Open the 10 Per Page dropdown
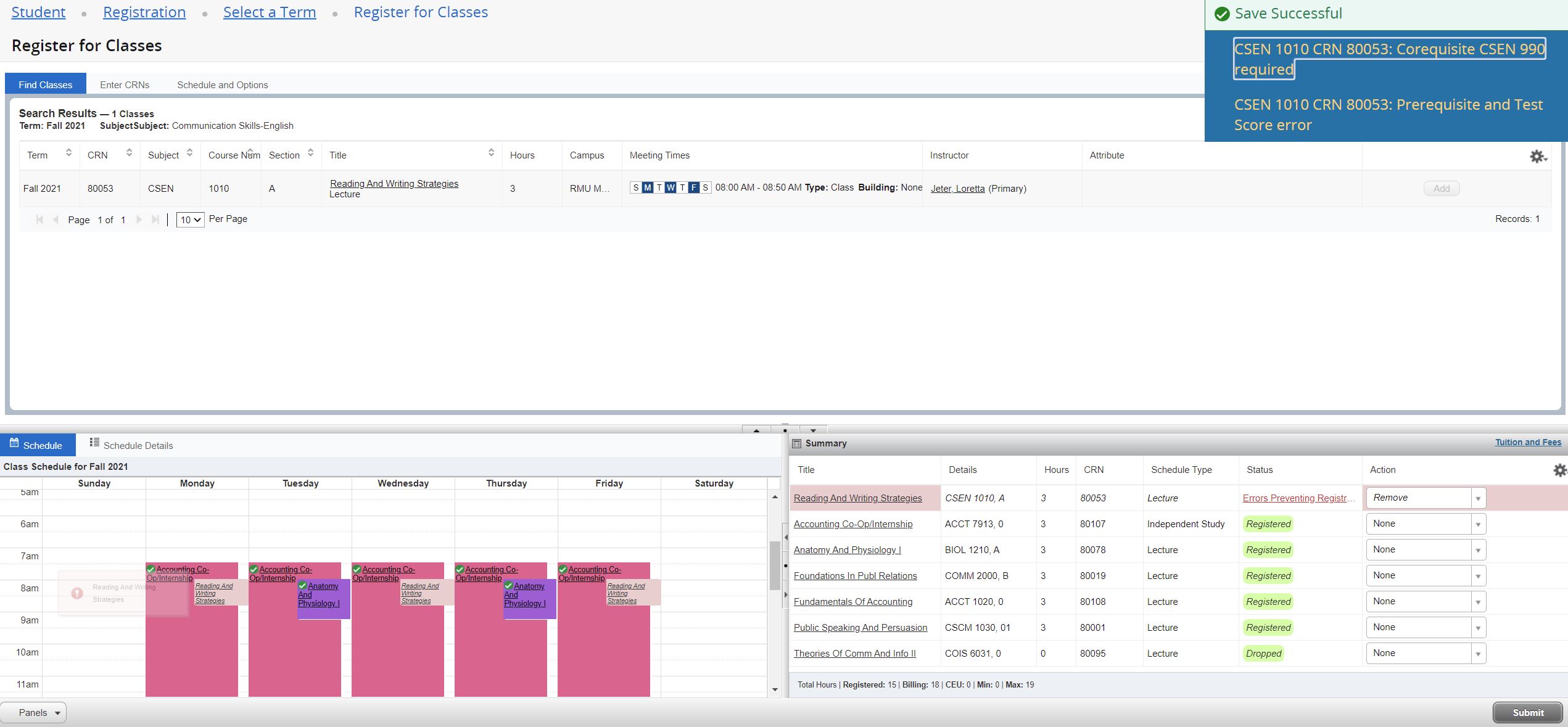Viewport: 1568px width, 727px height. [190, 220]
